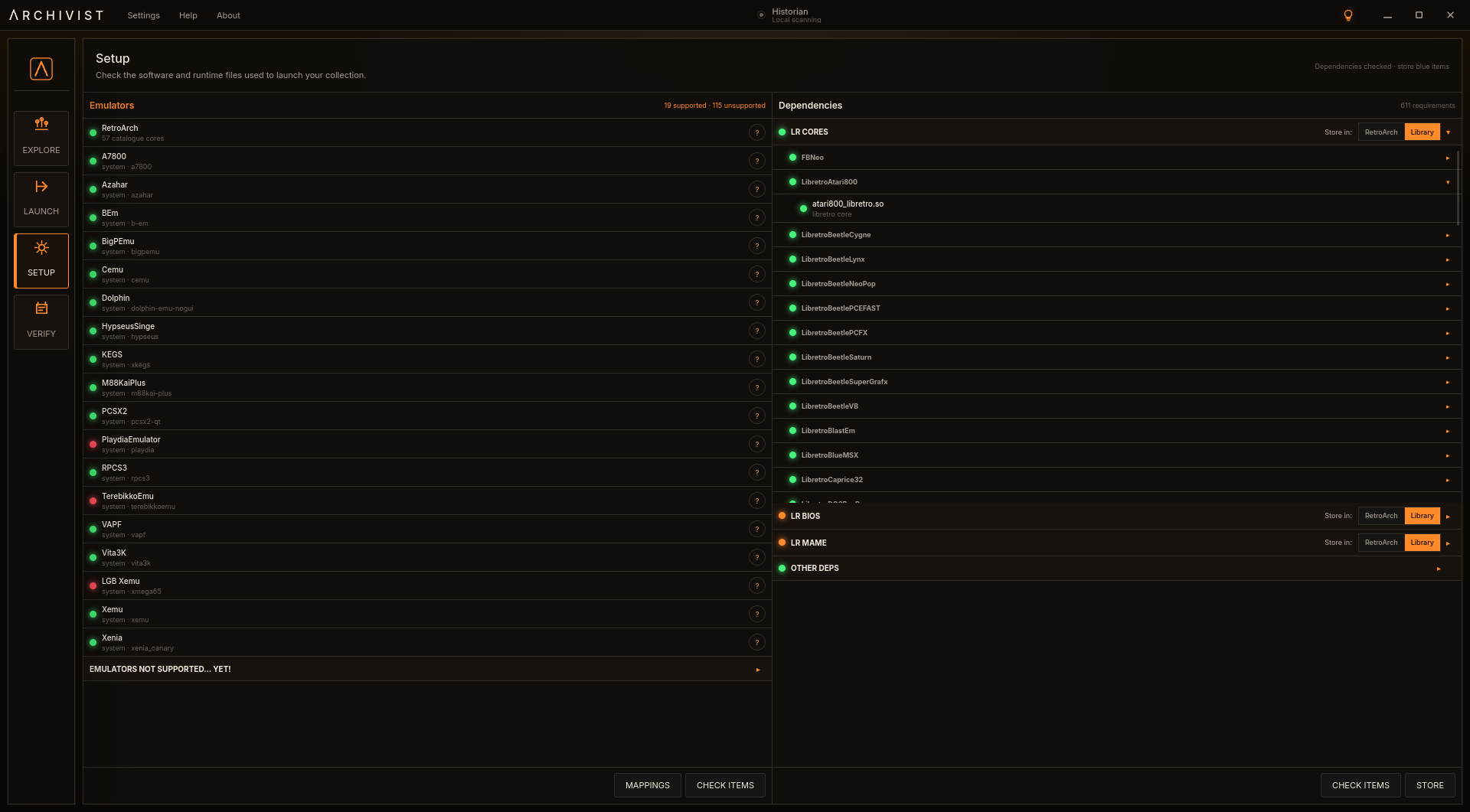Image resolution: width=1470 pixels, height=812 pixels.
Task: Open help for Dolphin emulator
Action: 757,302
